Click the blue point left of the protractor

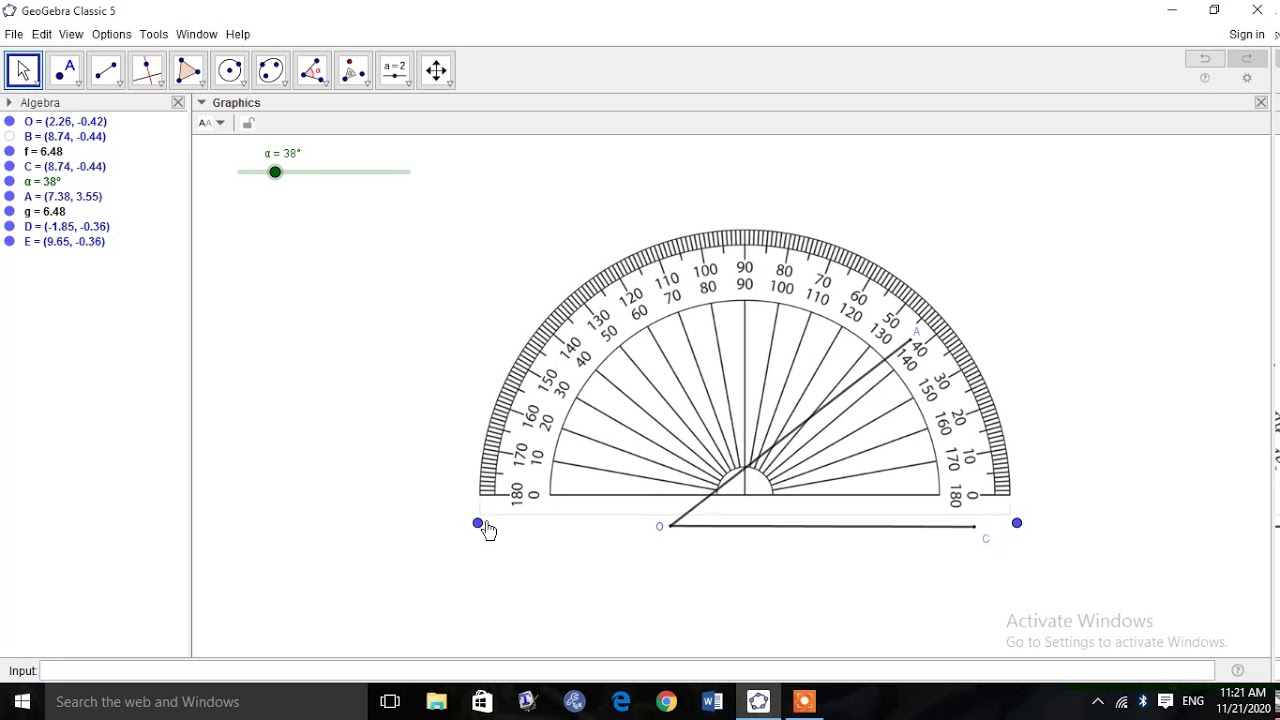click(478, 523)
